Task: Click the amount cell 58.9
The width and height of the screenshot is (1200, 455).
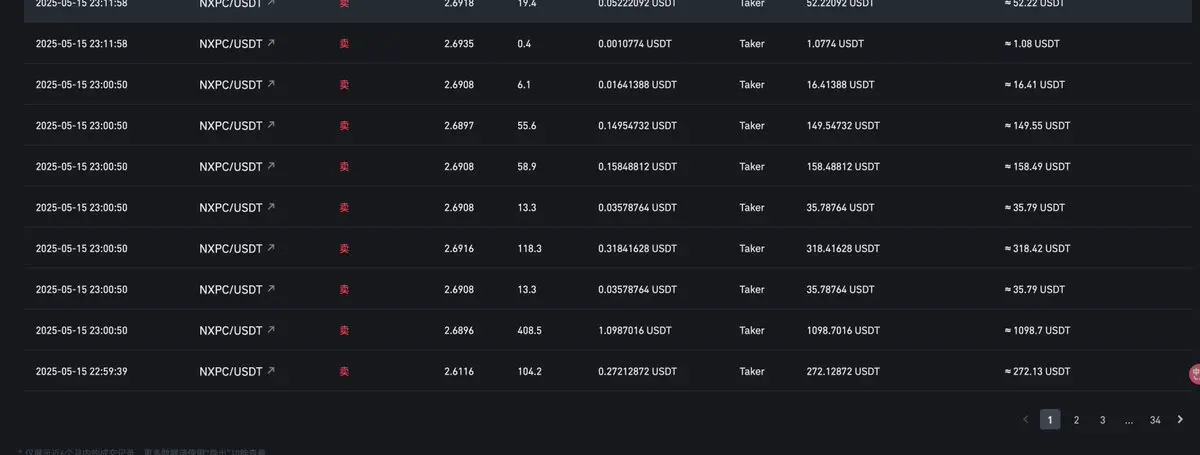Action: coord(527,167)
